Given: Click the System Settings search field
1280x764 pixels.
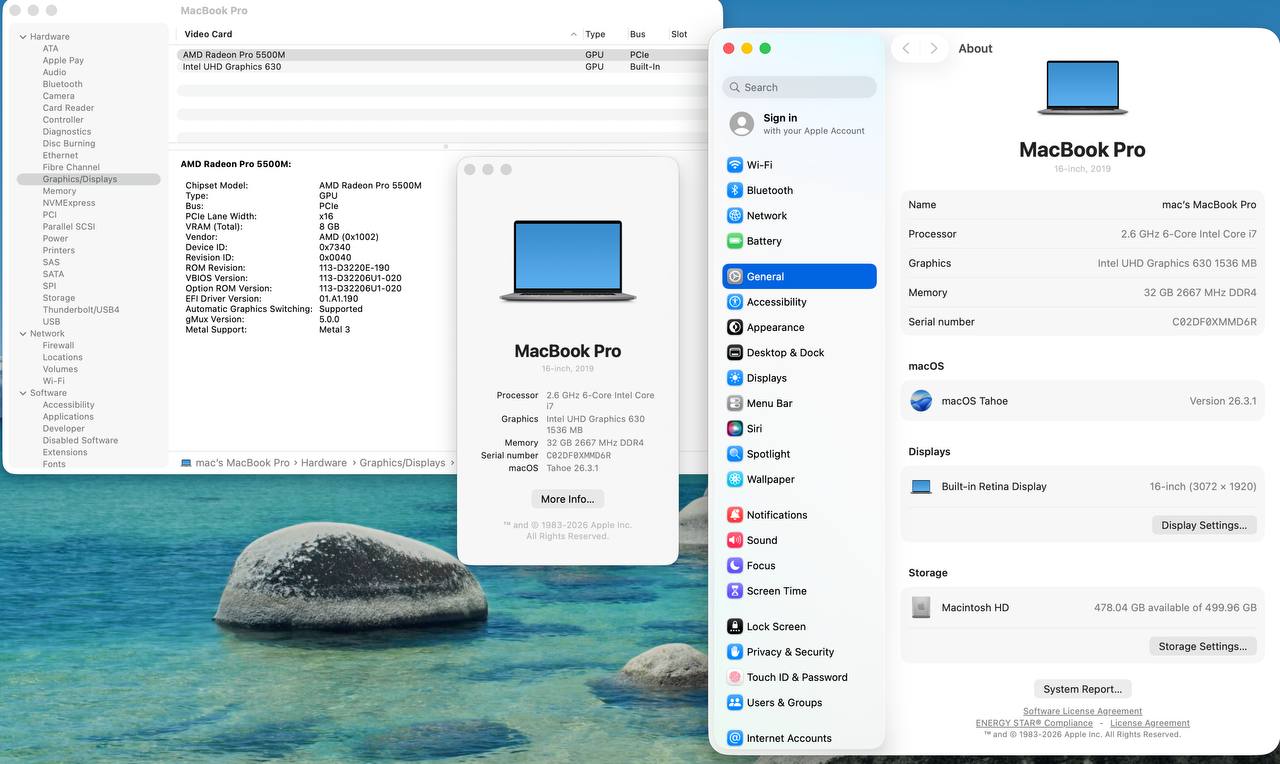Looking at the screenshot, I should tap(799, 87).
